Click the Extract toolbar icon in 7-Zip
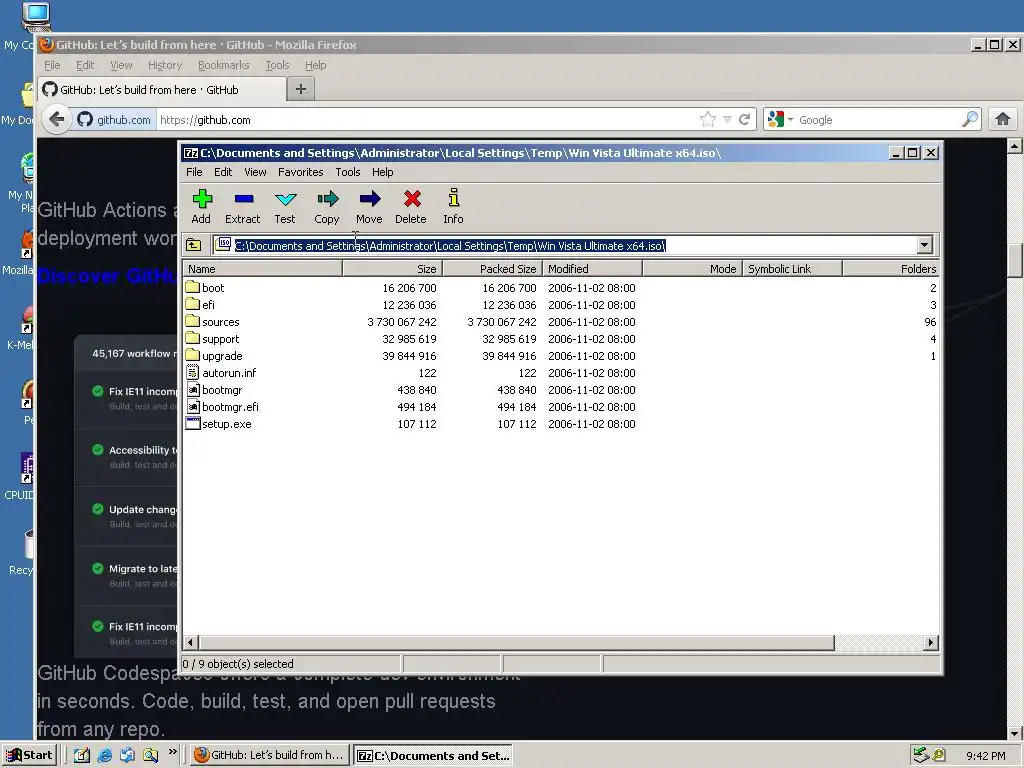This screenshot has width=1024, height=768. coord(244,199)
